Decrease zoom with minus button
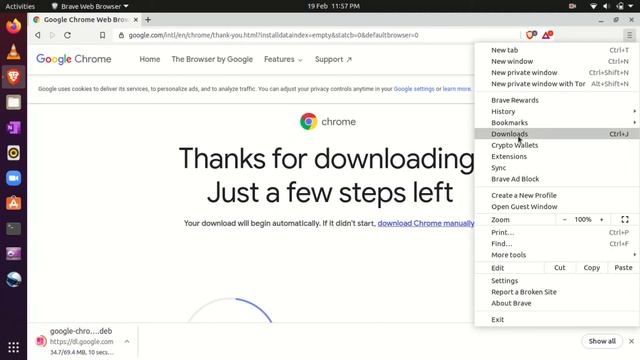 tap(564, 220)
